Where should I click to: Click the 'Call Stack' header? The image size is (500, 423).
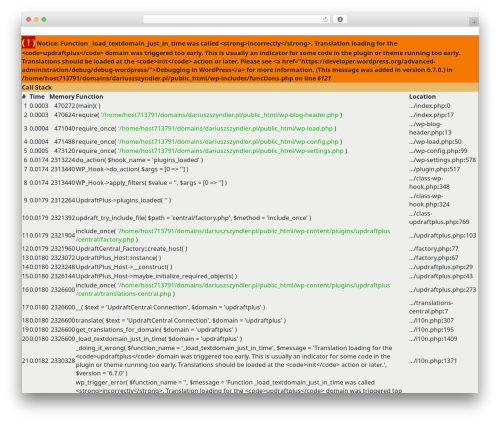click(37, 87)
